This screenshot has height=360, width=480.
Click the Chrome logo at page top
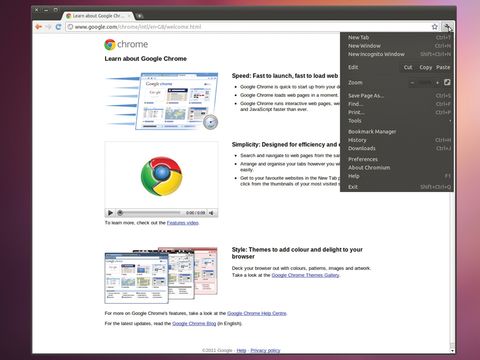coord(126,44)
